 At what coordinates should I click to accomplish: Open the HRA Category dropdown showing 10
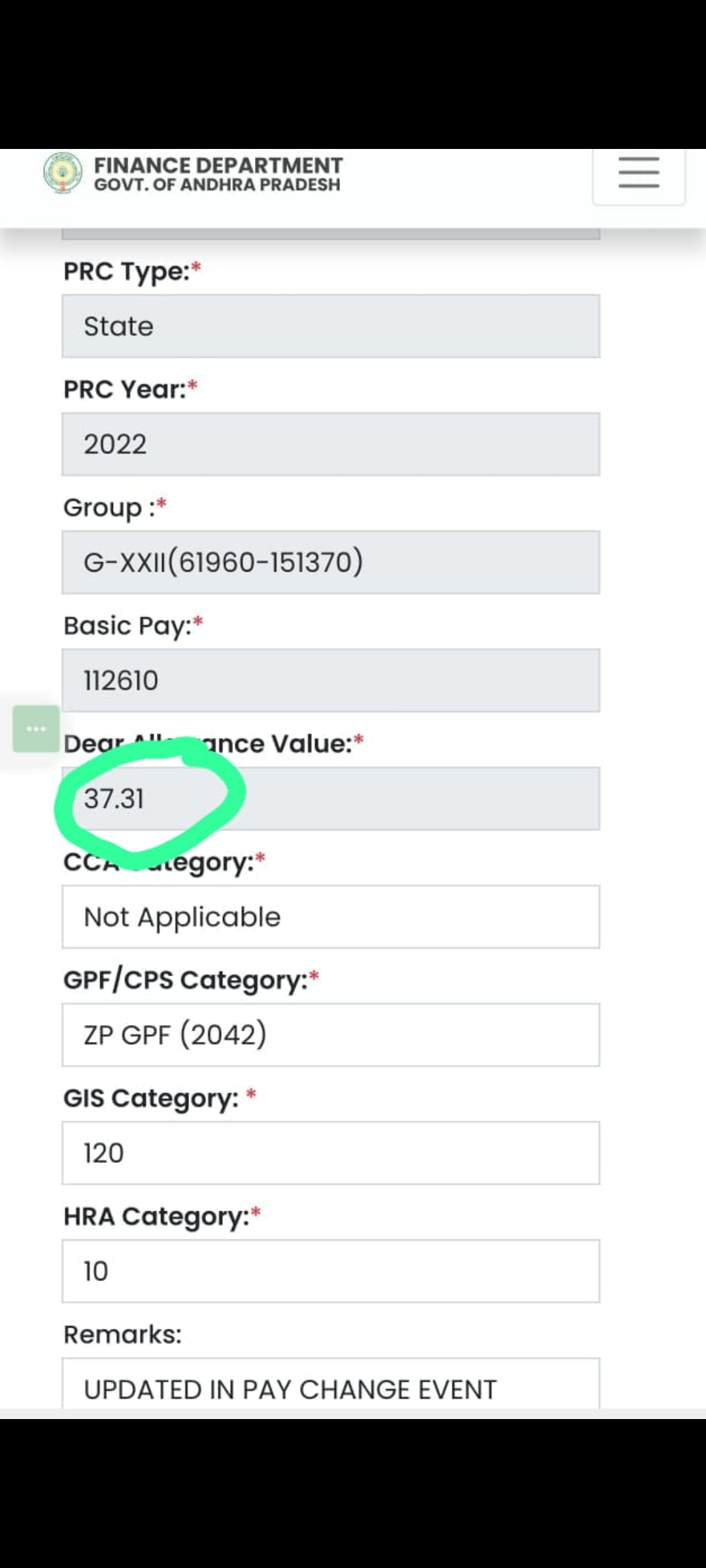click(x=331, y=1271)
